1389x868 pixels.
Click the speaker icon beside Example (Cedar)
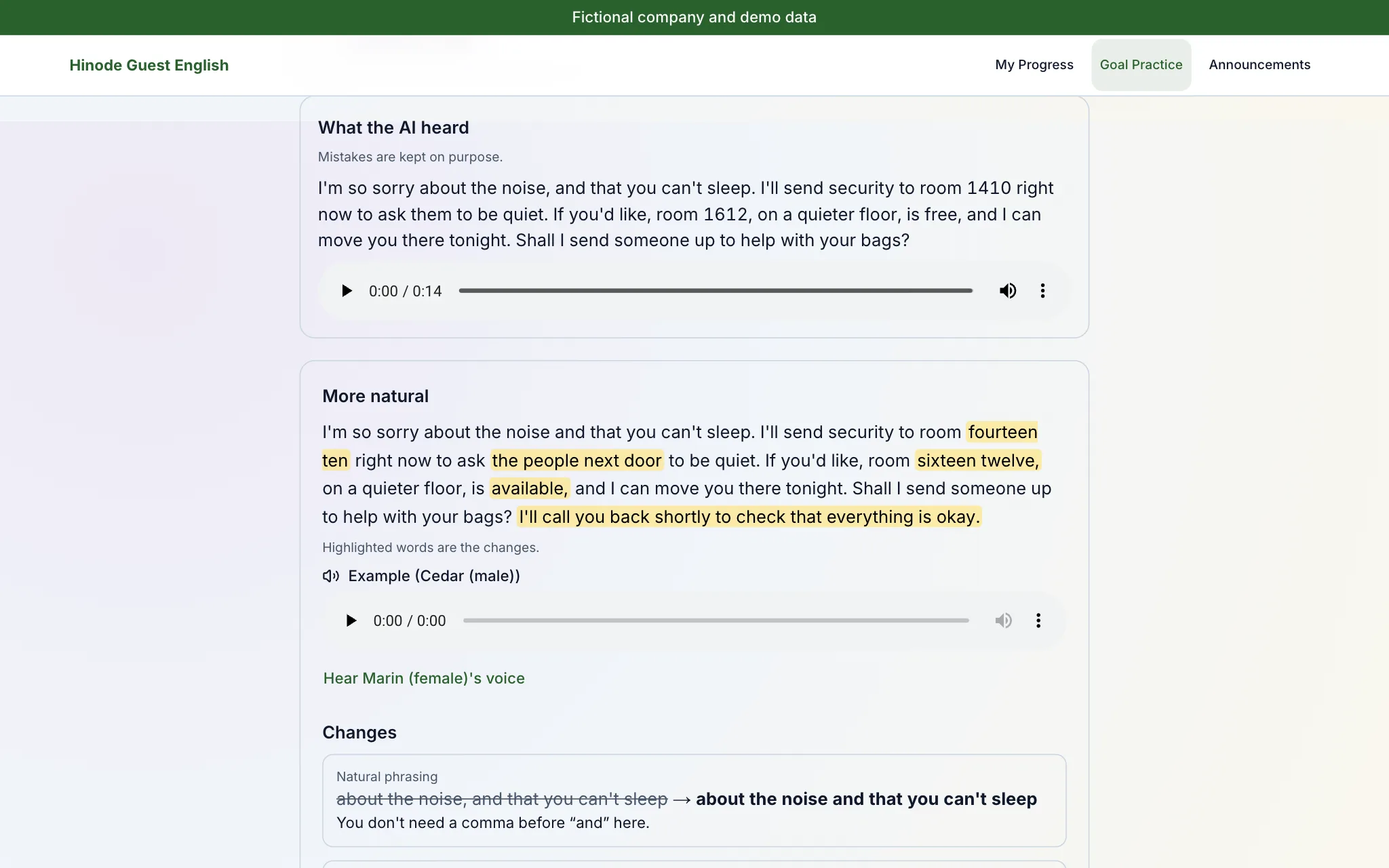(x=331, y=576)
